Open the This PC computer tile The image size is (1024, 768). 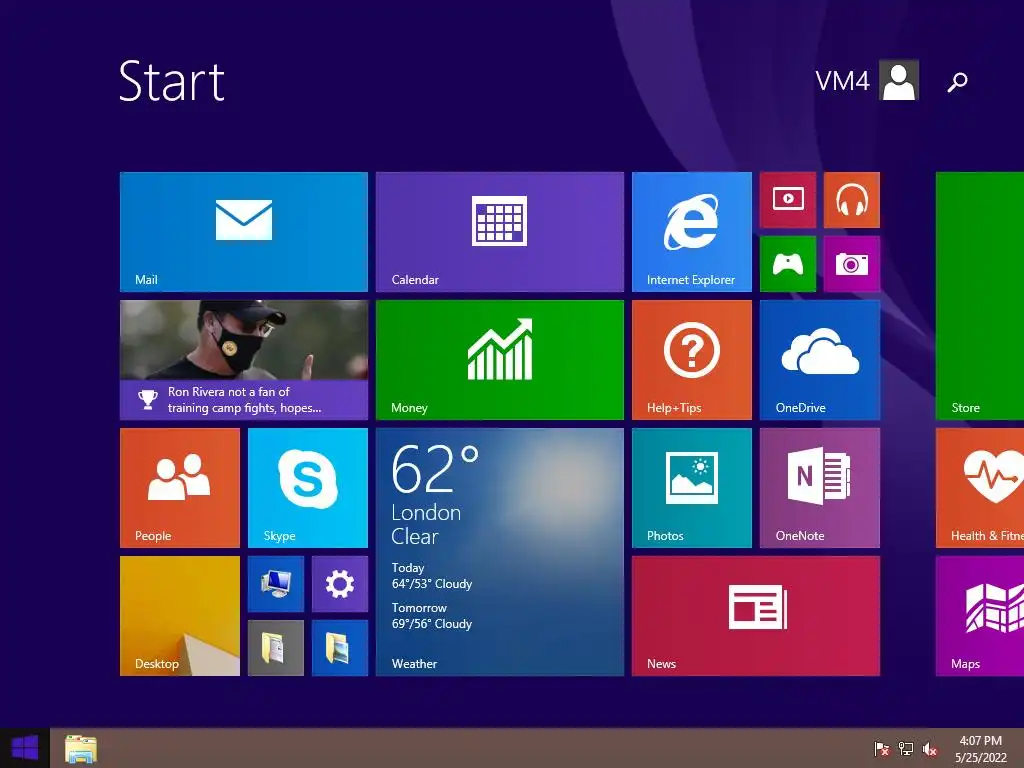tap(276, 584)
